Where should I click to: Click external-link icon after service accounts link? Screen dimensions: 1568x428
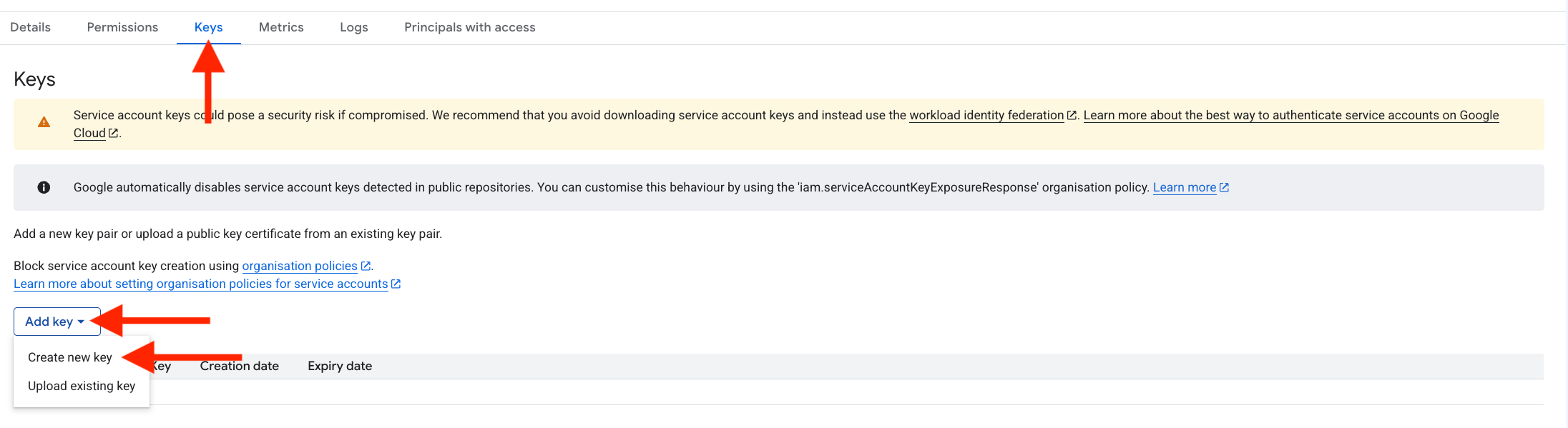pyautogui.click(x=396, y=284)
